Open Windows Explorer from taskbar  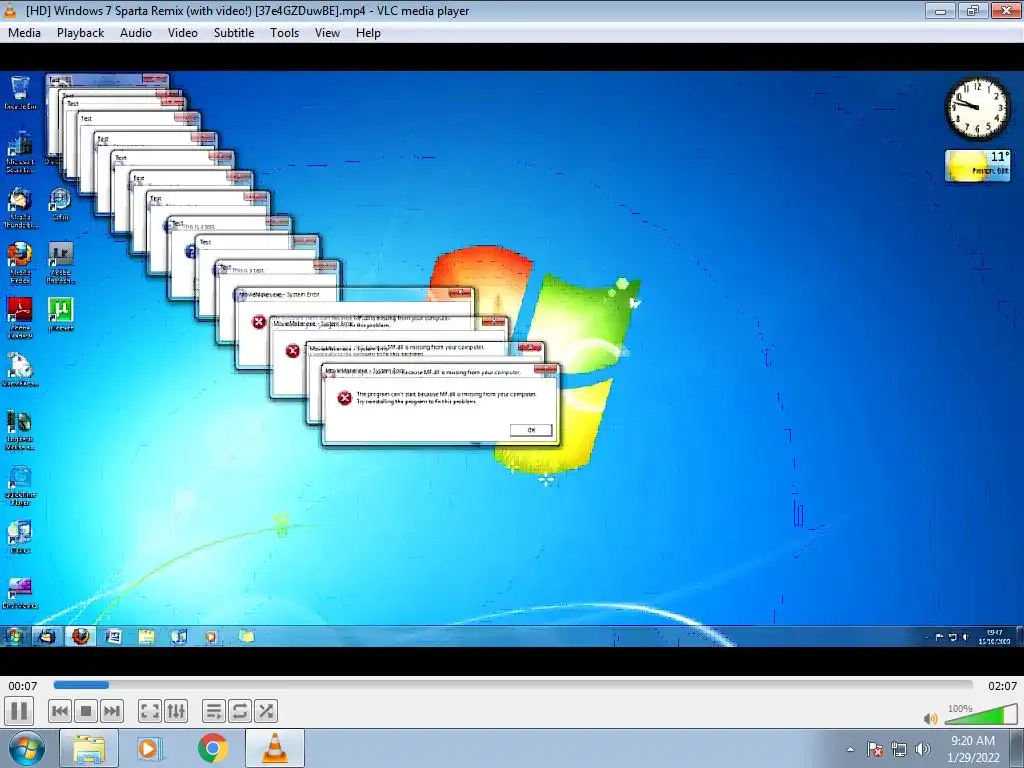pyautogui.click(x=89, y=748)
